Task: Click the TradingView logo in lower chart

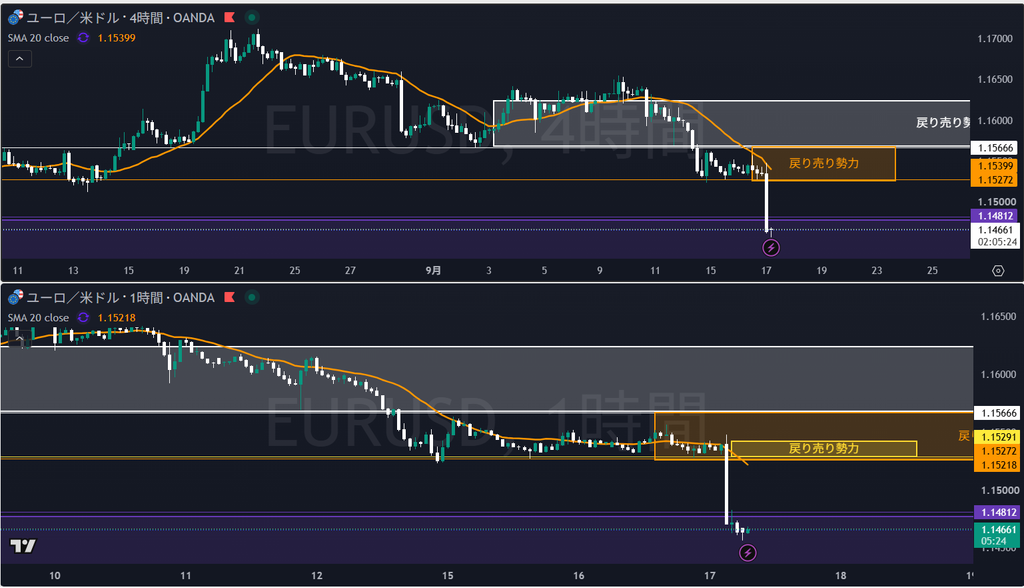Action: 23,546
